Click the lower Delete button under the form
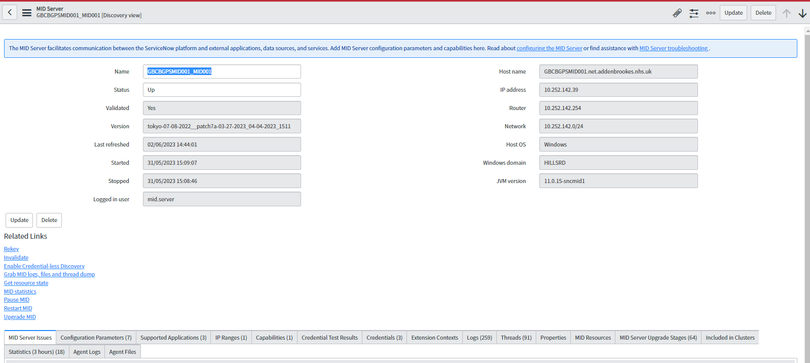The image size is (810, 363). coord(49,220)
